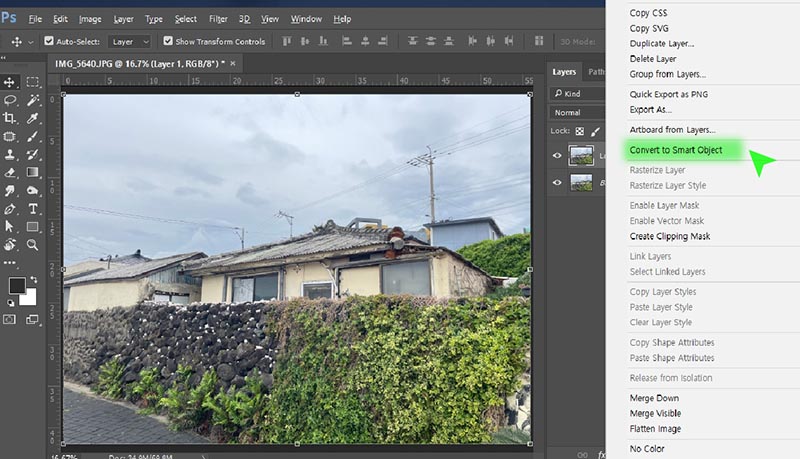The width and height of the screenshot is (800, 459).
Task: Open the Filter menu
Action: coord(218,19)
